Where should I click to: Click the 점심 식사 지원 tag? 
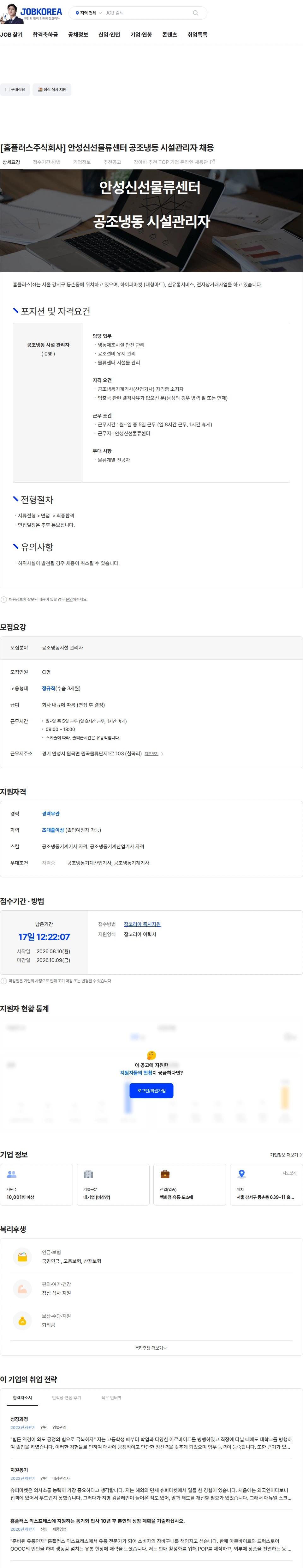pyautogui.click(x=52, y=89)
